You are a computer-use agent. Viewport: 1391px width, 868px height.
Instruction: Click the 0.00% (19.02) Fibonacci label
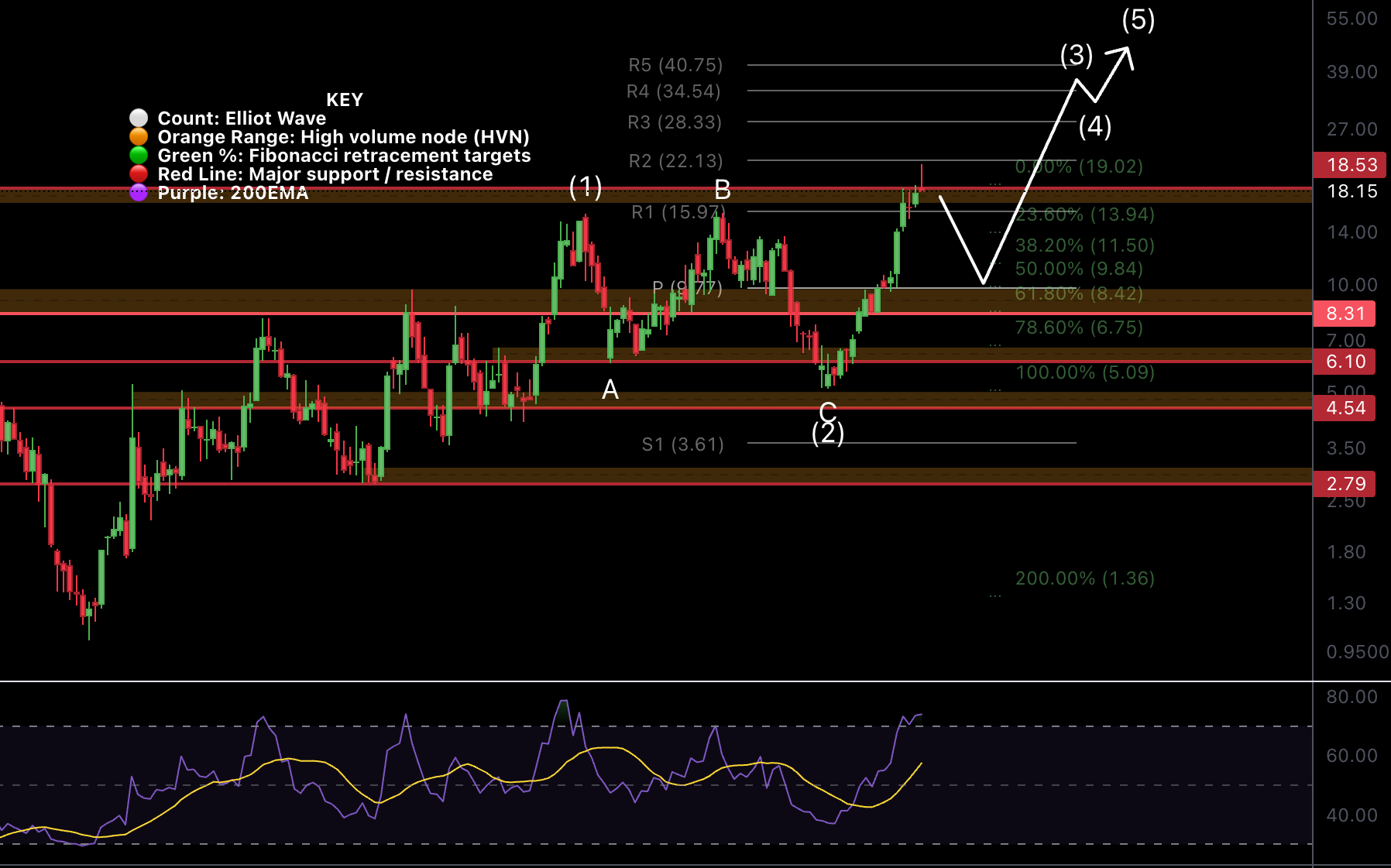coord(1079,166)
